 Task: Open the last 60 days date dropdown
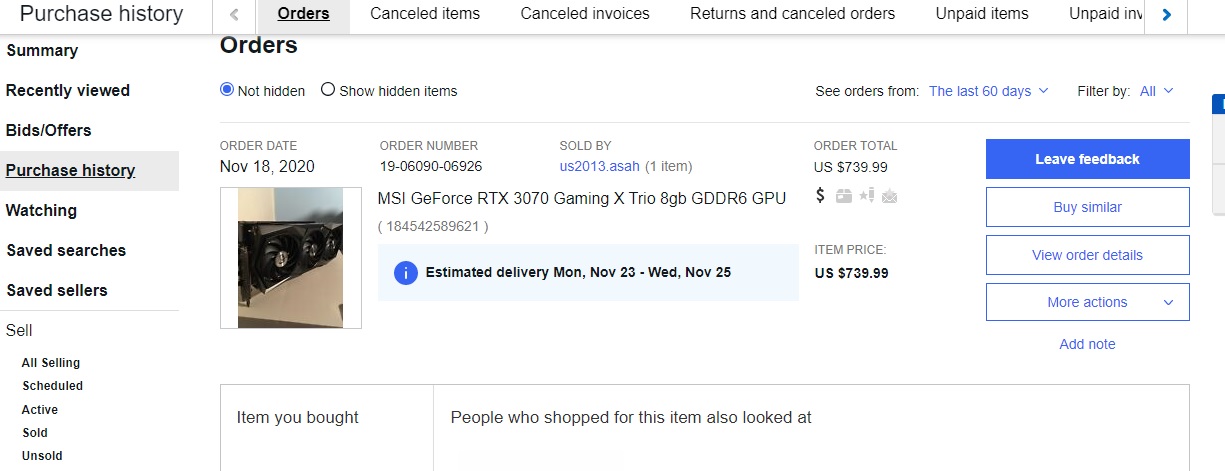pos(989,91)
